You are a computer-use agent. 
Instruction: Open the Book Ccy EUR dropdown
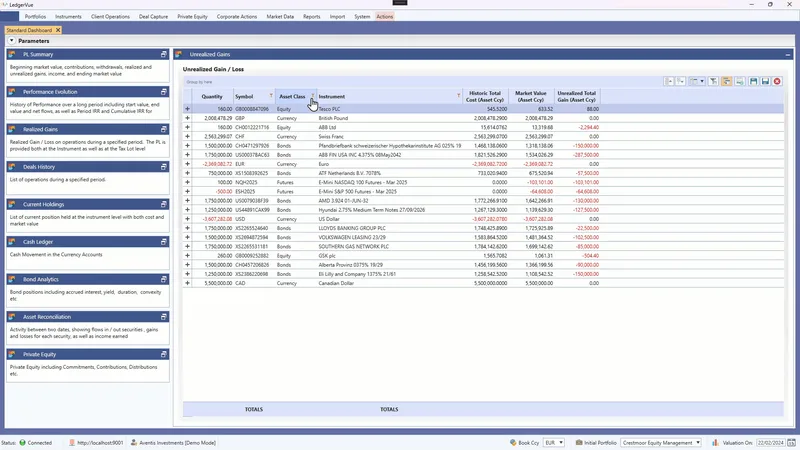pos(554,442)
